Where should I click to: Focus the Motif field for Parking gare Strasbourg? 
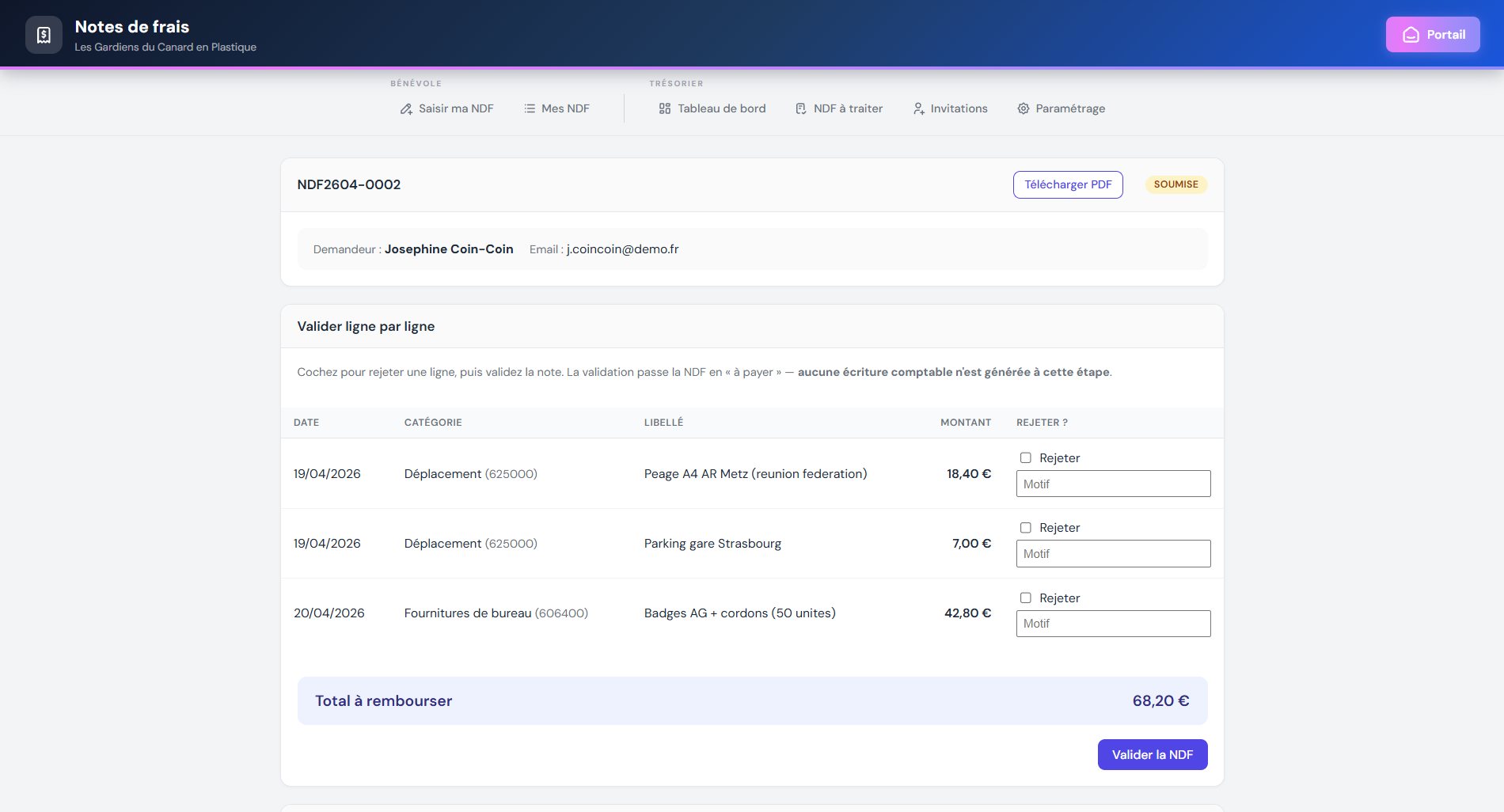pos(1113,554)
